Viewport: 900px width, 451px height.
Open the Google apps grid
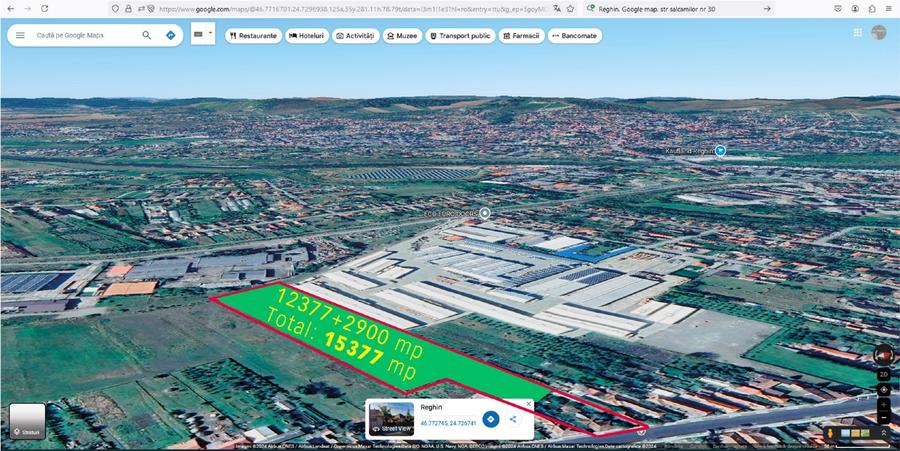pos(858,33)
